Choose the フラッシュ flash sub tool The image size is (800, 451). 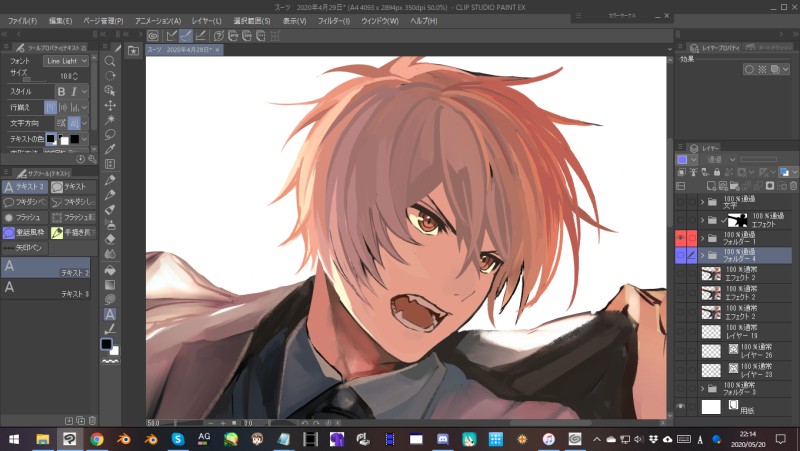[25, 217]
